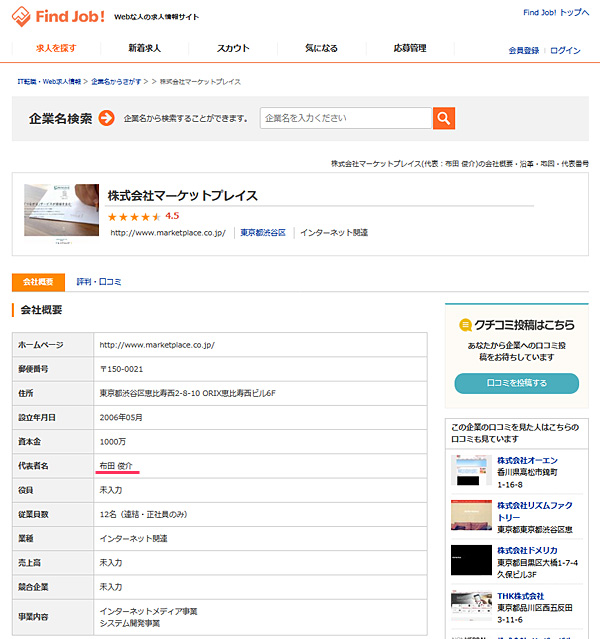
Task: Click the 12名（連結・正社員のみ） employee count
Action: (x=143, y=514)
